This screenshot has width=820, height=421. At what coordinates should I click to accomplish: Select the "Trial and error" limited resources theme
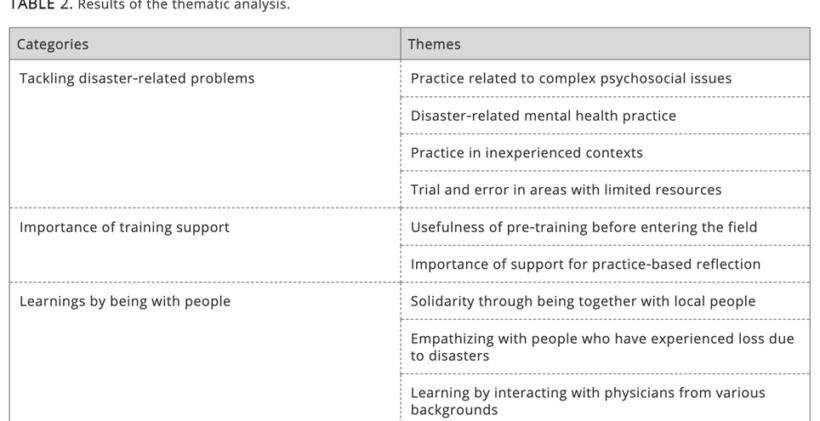(566, 190)
